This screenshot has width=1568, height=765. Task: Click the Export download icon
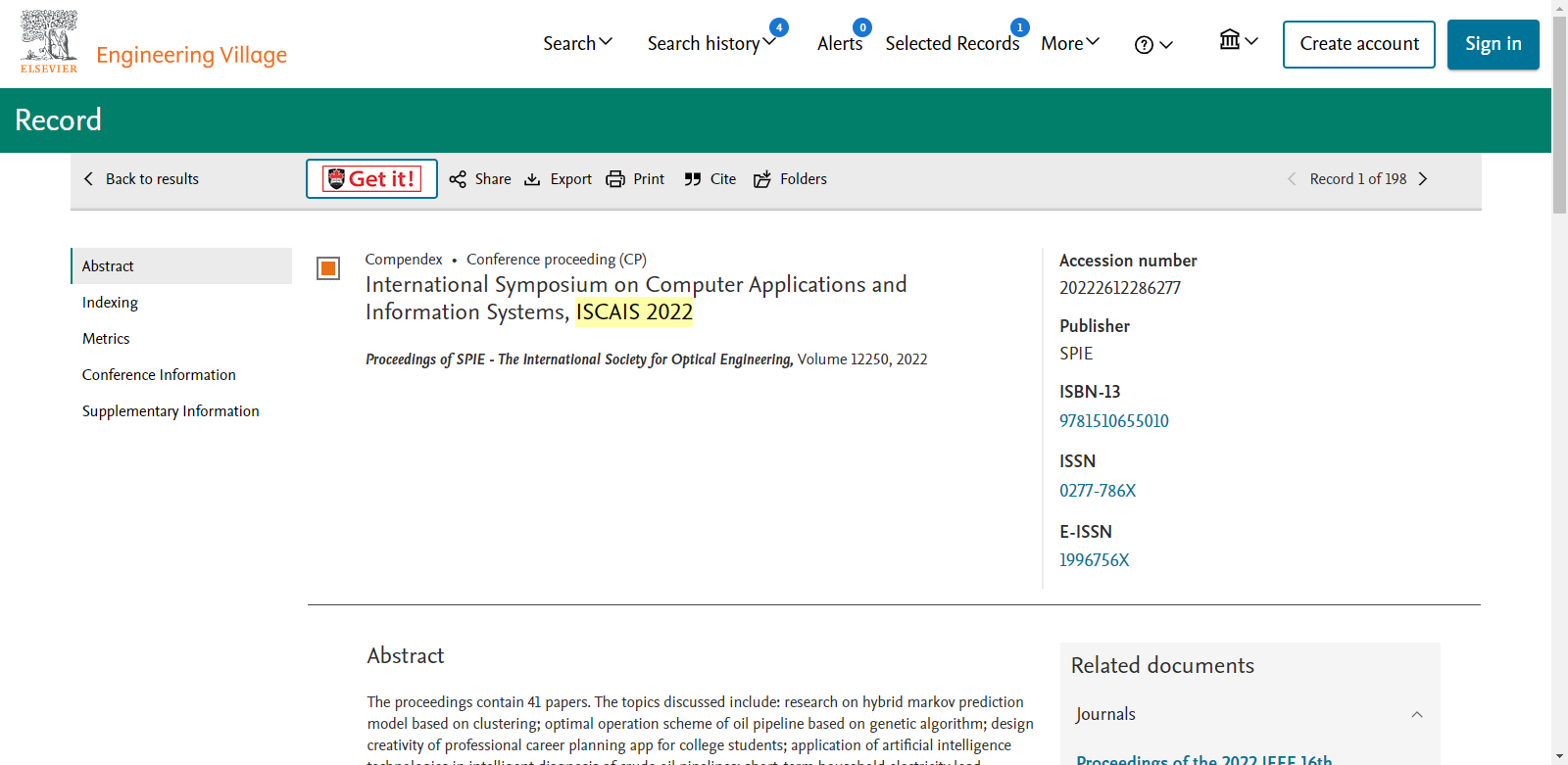click(532, 179)
